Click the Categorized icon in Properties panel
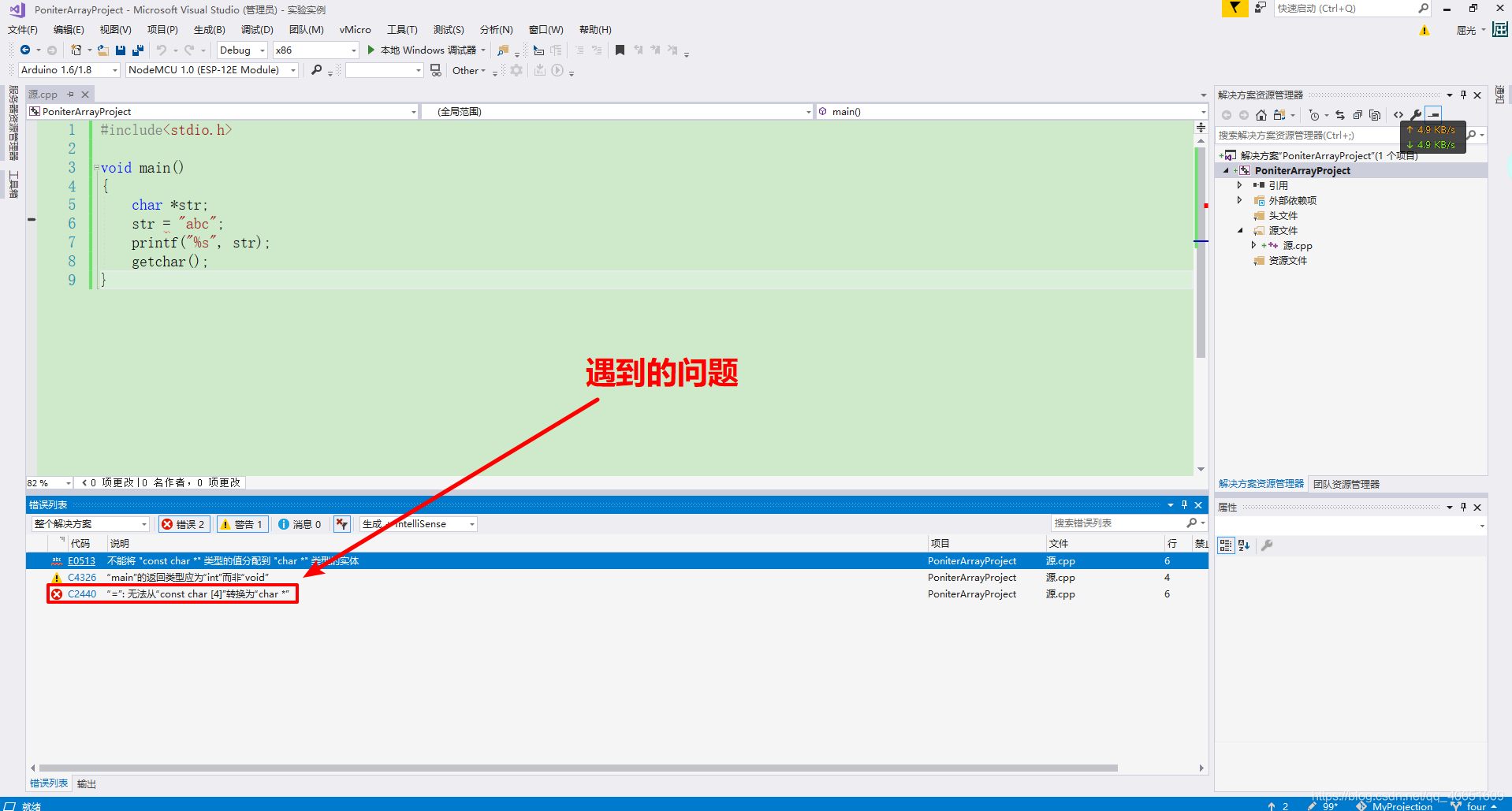 pos(1226,545)
